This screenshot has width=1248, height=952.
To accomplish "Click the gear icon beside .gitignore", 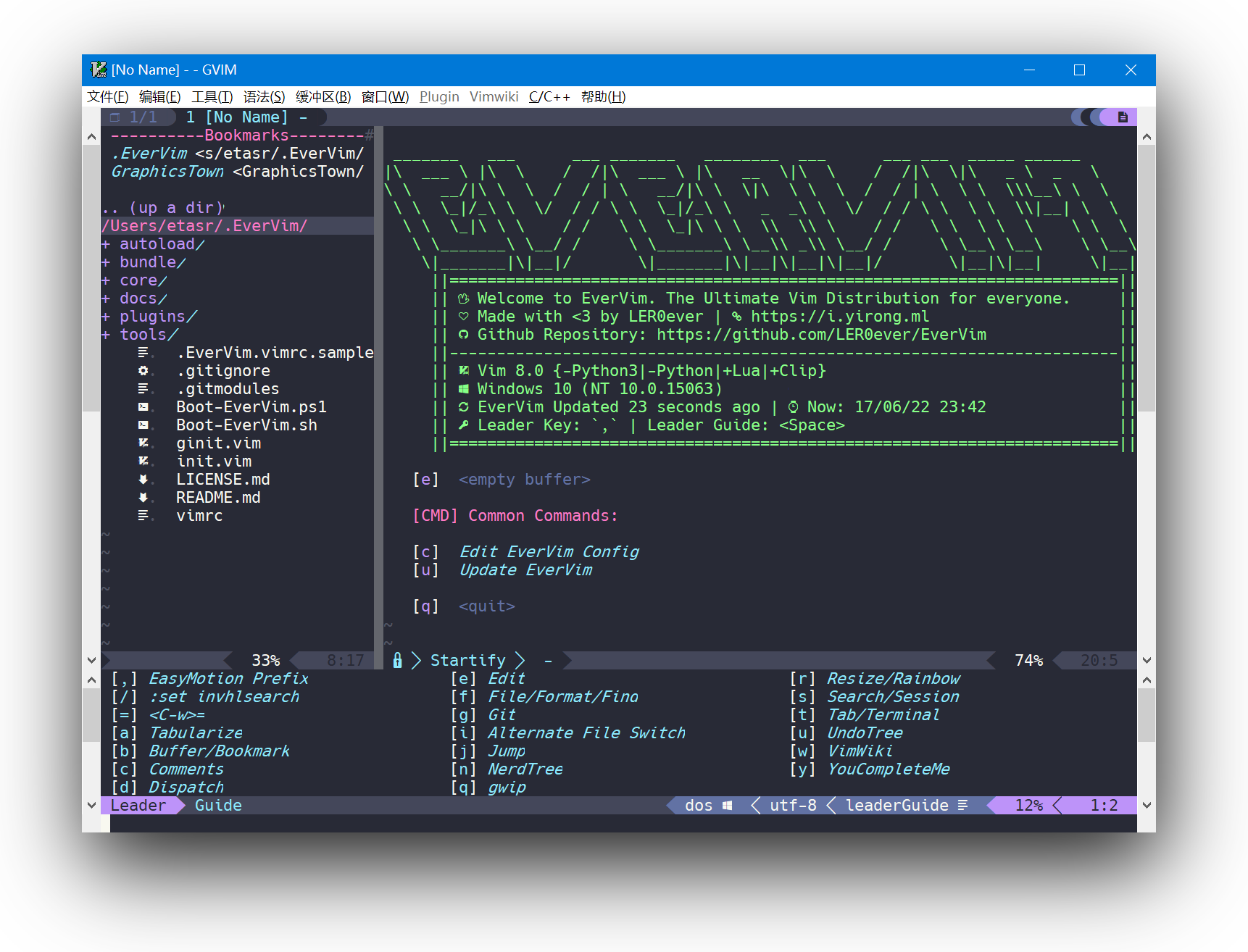I will click(143, 371).
